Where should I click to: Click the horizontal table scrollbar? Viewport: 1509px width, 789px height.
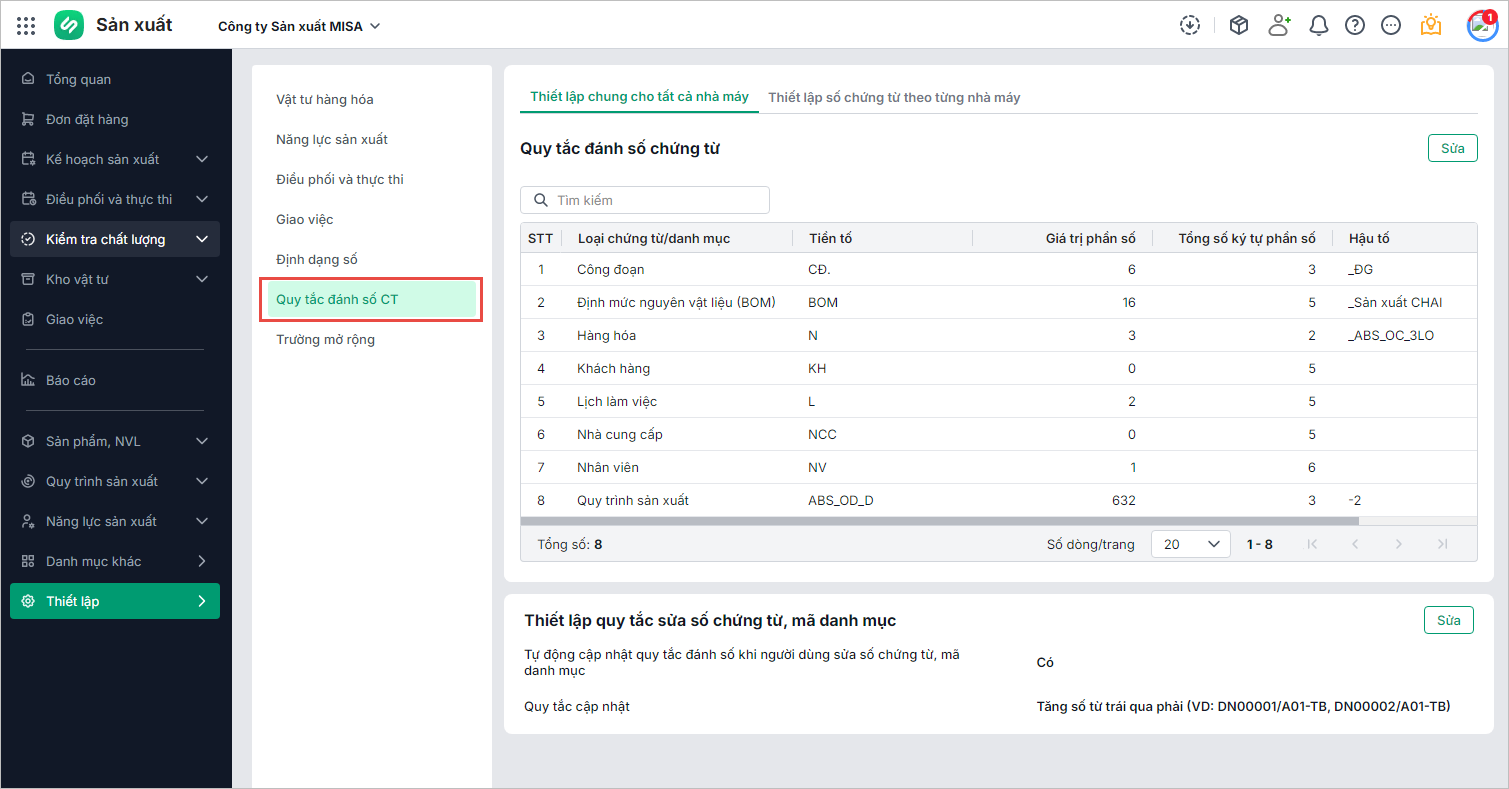click(939, 521)
